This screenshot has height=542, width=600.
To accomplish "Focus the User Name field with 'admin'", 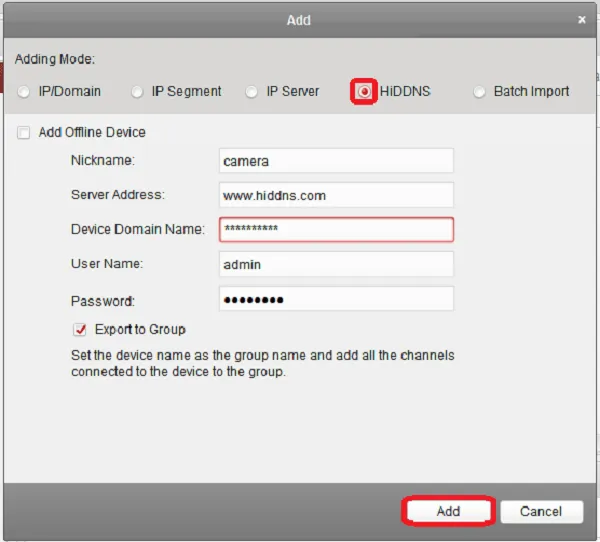I will coord(335,264).
